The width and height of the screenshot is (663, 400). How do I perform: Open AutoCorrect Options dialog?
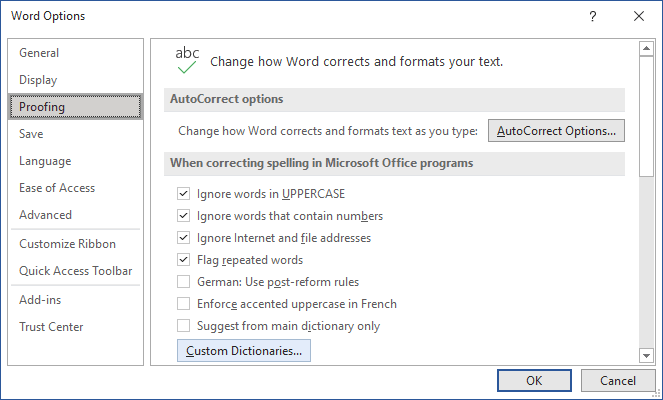click(556, 131)
